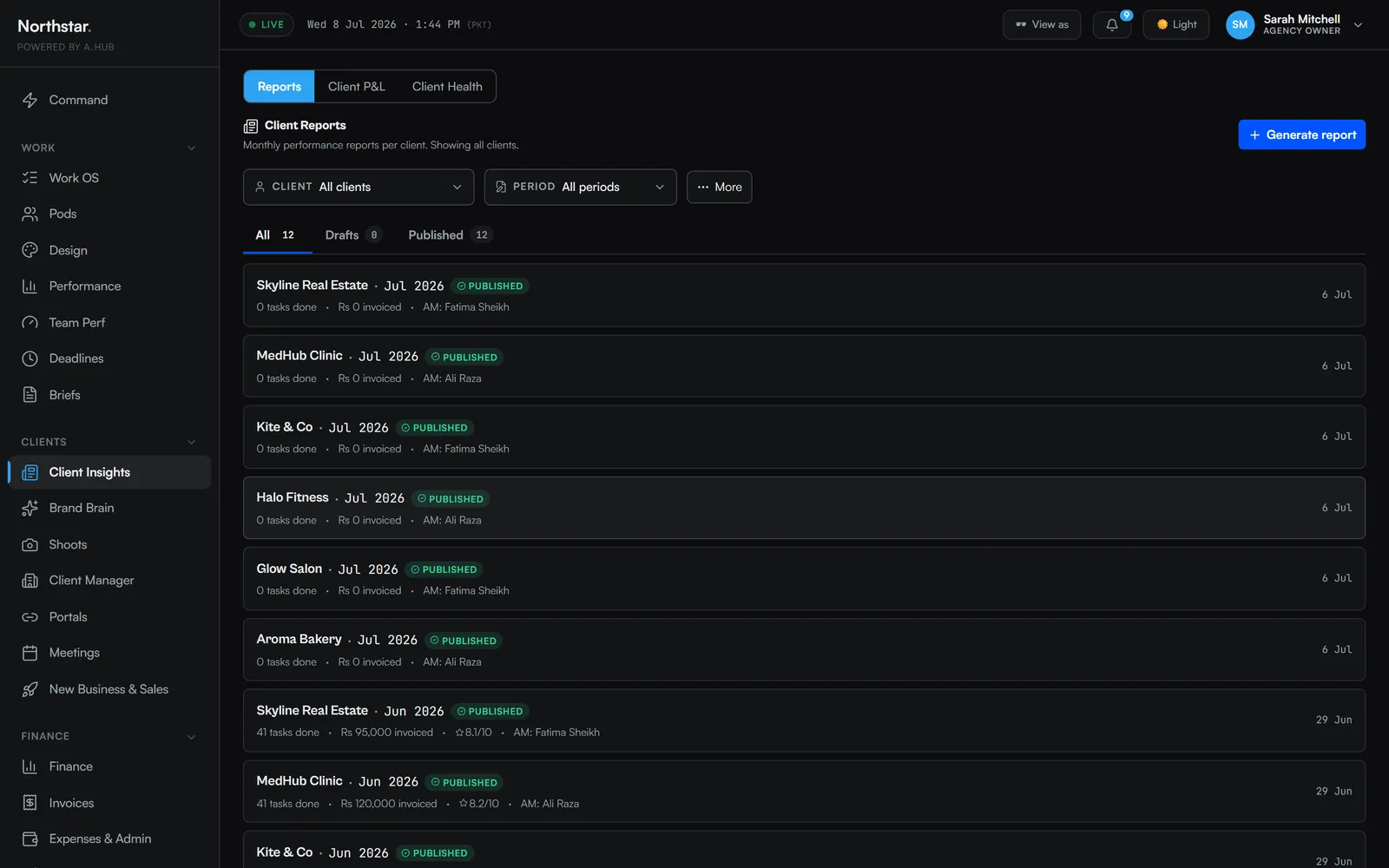Open the More filters button
1389x868 pixels.
[719, 187]
